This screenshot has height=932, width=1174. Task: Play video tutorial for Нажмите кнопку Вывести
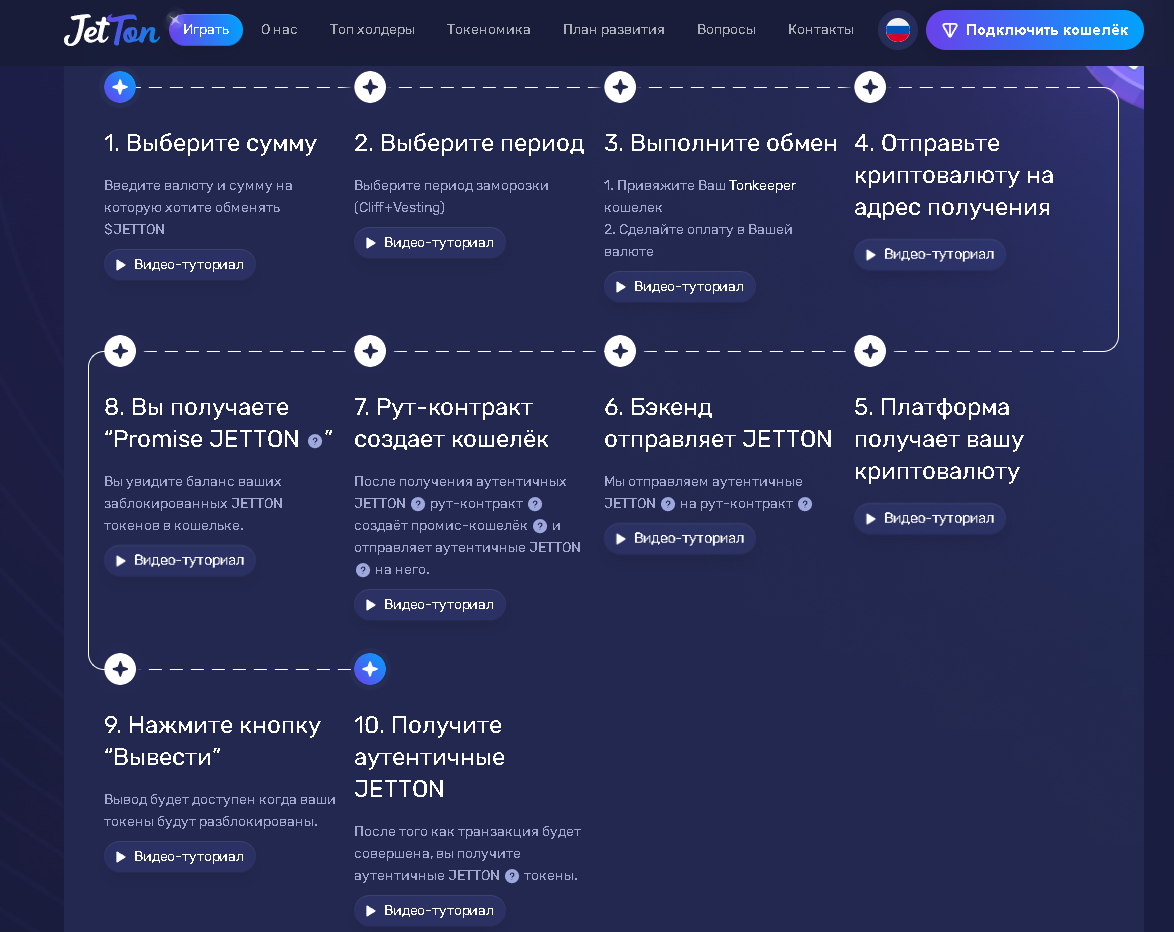pos(180,856)
